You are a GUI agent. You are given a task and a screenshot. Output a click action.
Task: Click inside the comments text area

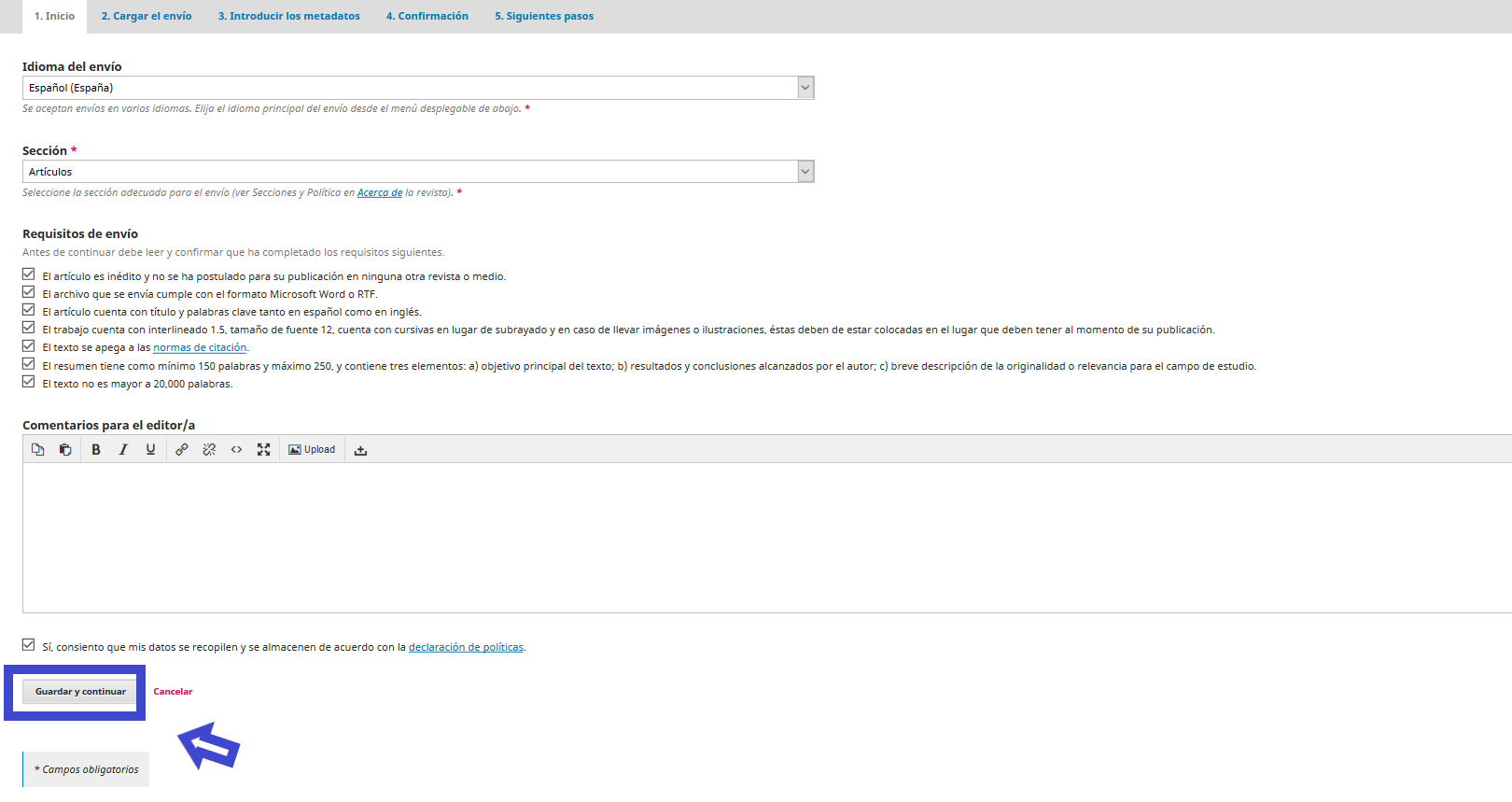point(765,537)
